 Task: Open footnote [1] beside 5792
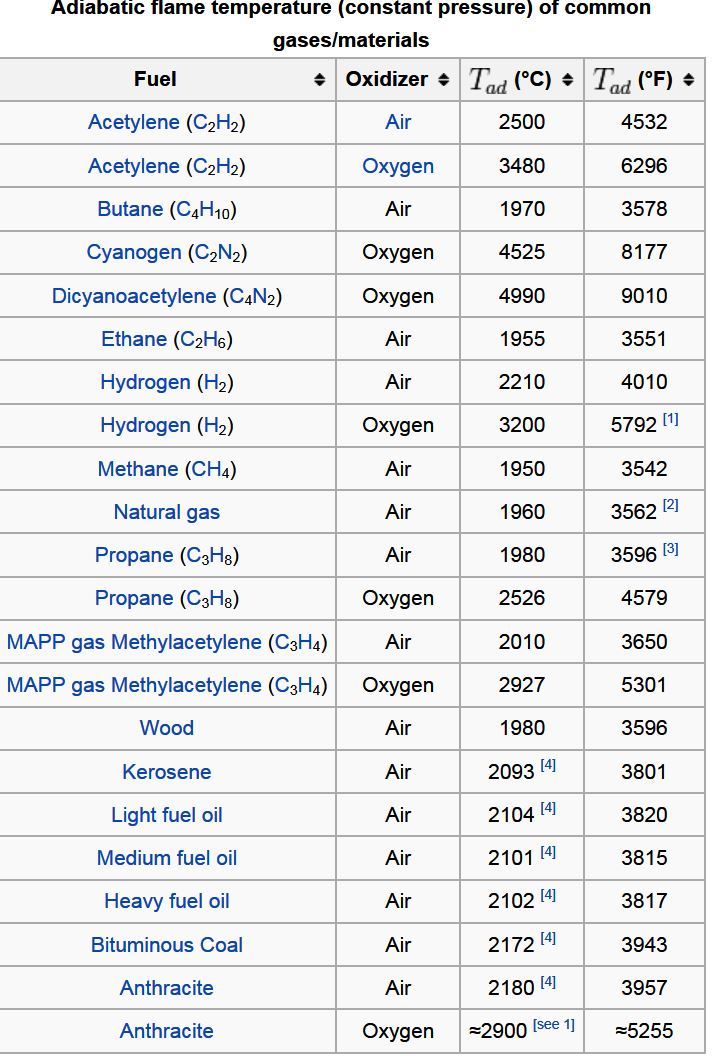670,420
